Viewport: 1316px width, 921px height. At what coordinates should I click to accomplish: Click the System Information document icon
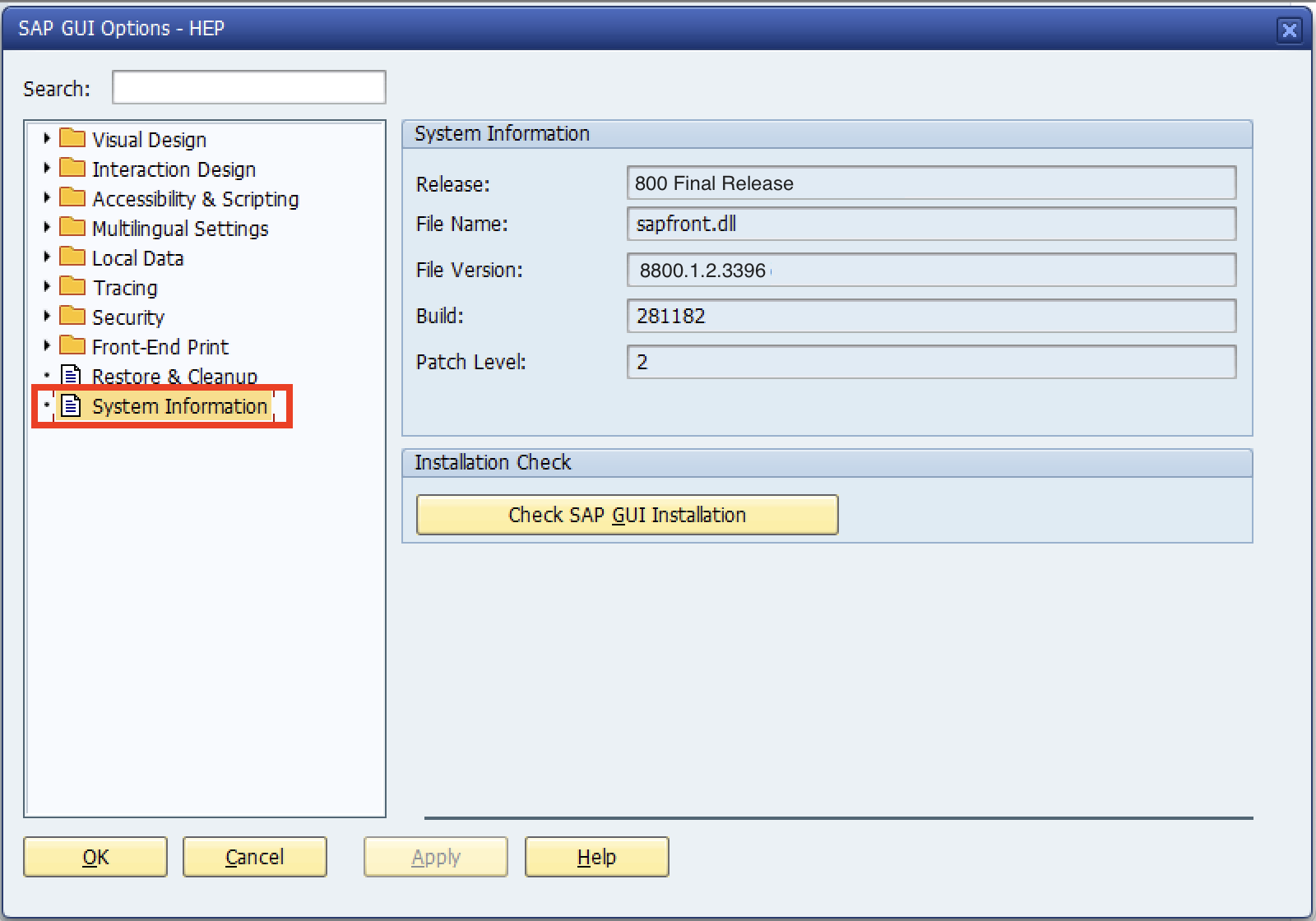(x=72, y=405)
